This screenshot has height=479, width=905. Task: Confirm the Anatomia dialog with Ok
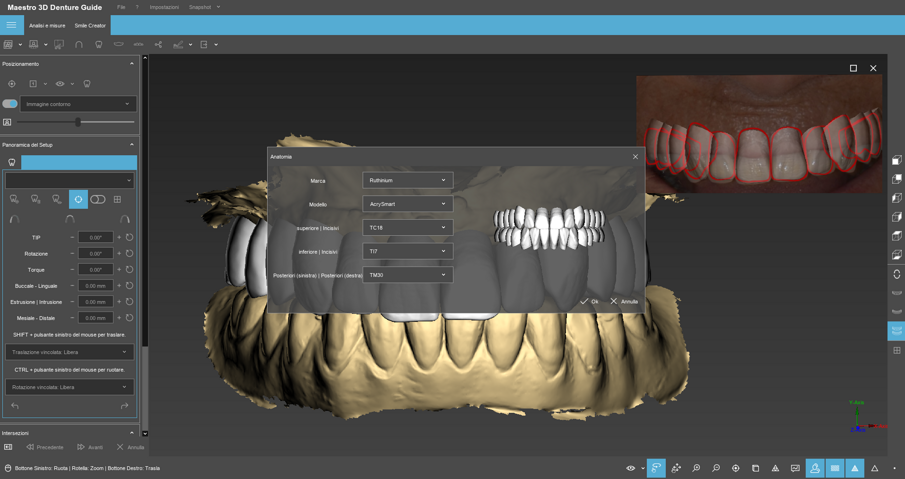[x=589, y=301]
